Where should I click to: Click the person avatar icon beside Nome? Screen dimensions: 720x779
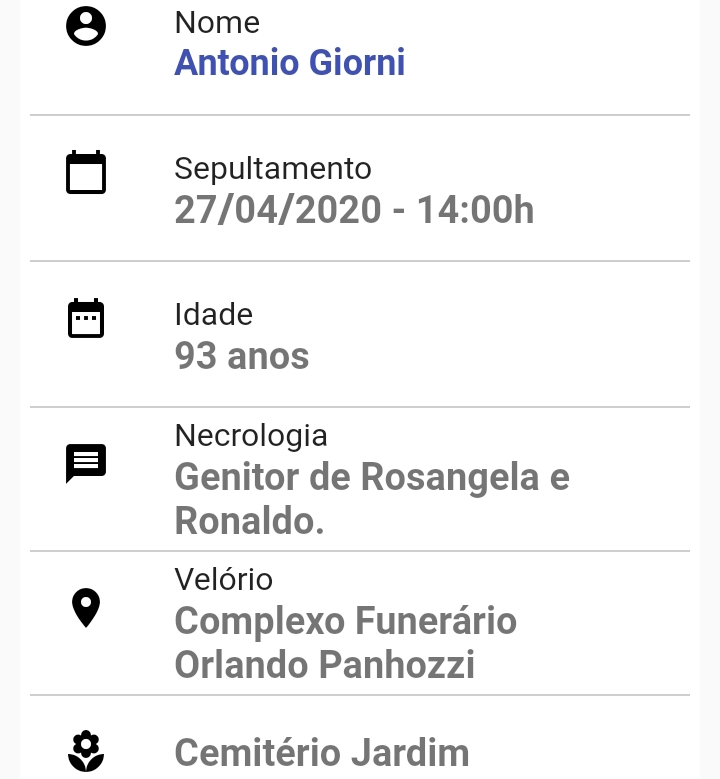coord(85,26)
